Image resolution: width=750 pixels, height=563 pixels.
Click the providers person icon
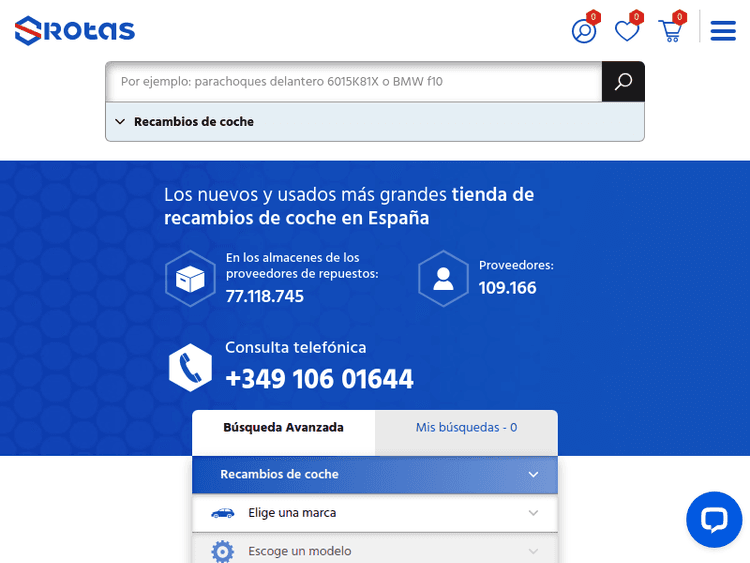click(x=443, y=278)
